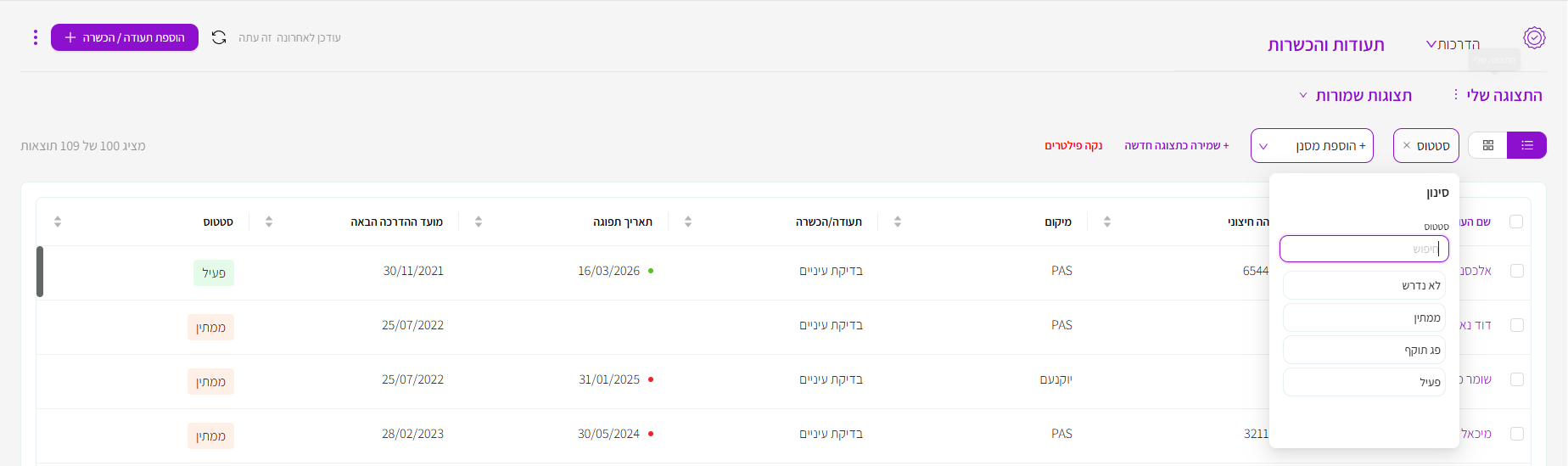Open the three-dot options menu beside the add button
Screen dimensions: 1568x466
pos(35,37)
